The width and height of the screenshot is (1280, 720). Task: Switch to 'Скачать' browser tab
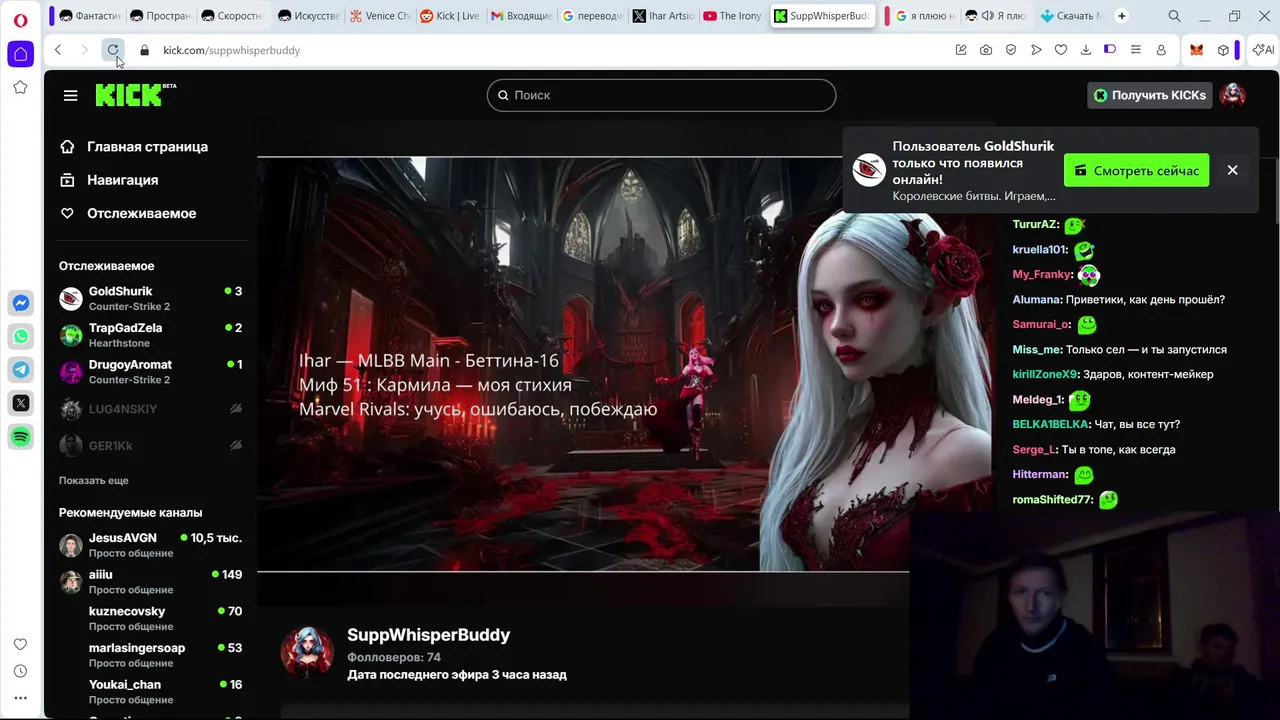[1071, 16]
